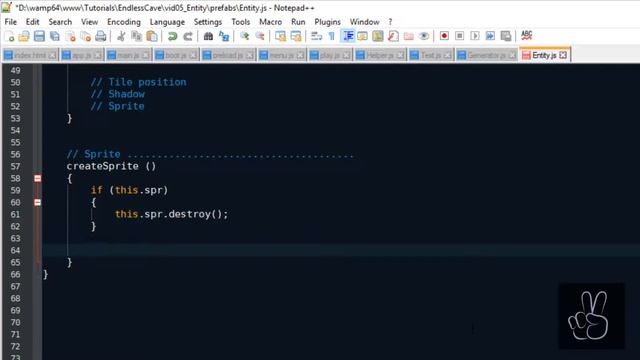Switch to the preload.js tab

228,55
